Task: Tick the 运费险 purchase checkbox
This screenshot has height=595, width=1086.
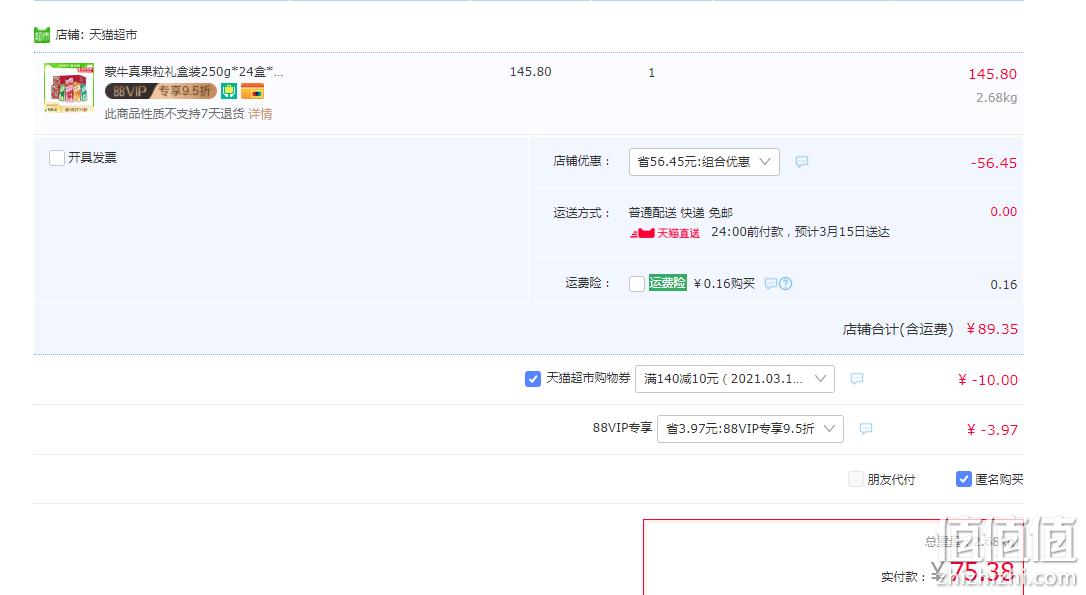Action: coord(637,283)
